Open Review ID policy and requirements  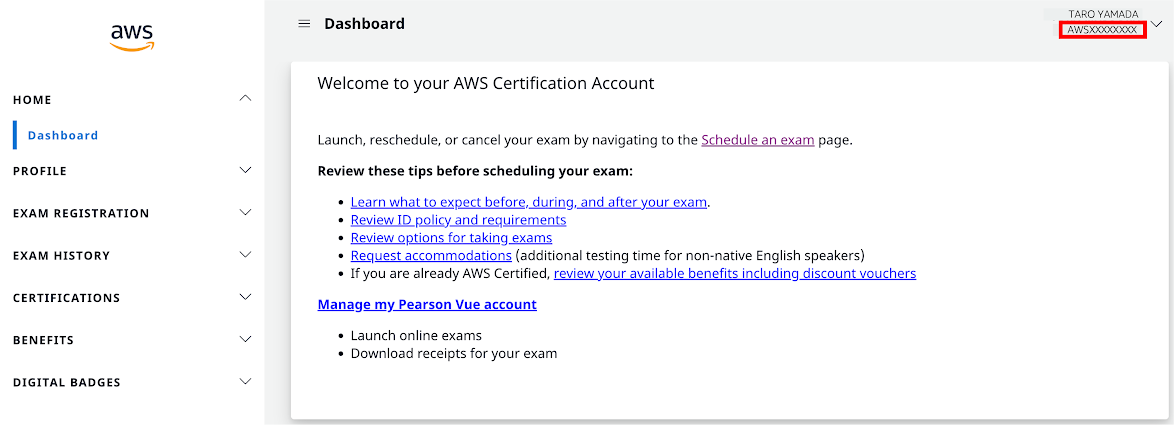[x=458, y=220]
